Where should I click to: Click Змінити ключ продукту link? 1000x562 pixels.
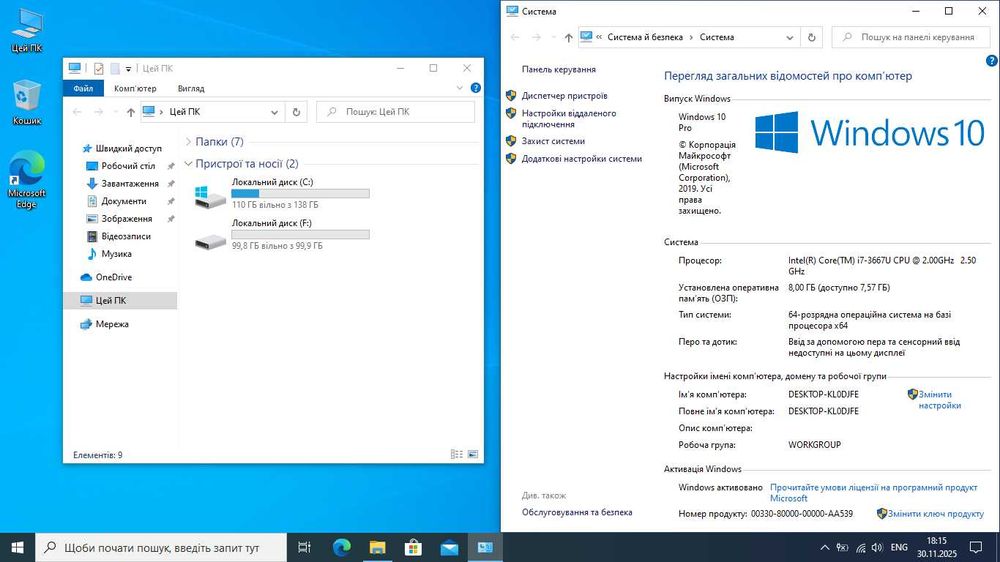936,514
